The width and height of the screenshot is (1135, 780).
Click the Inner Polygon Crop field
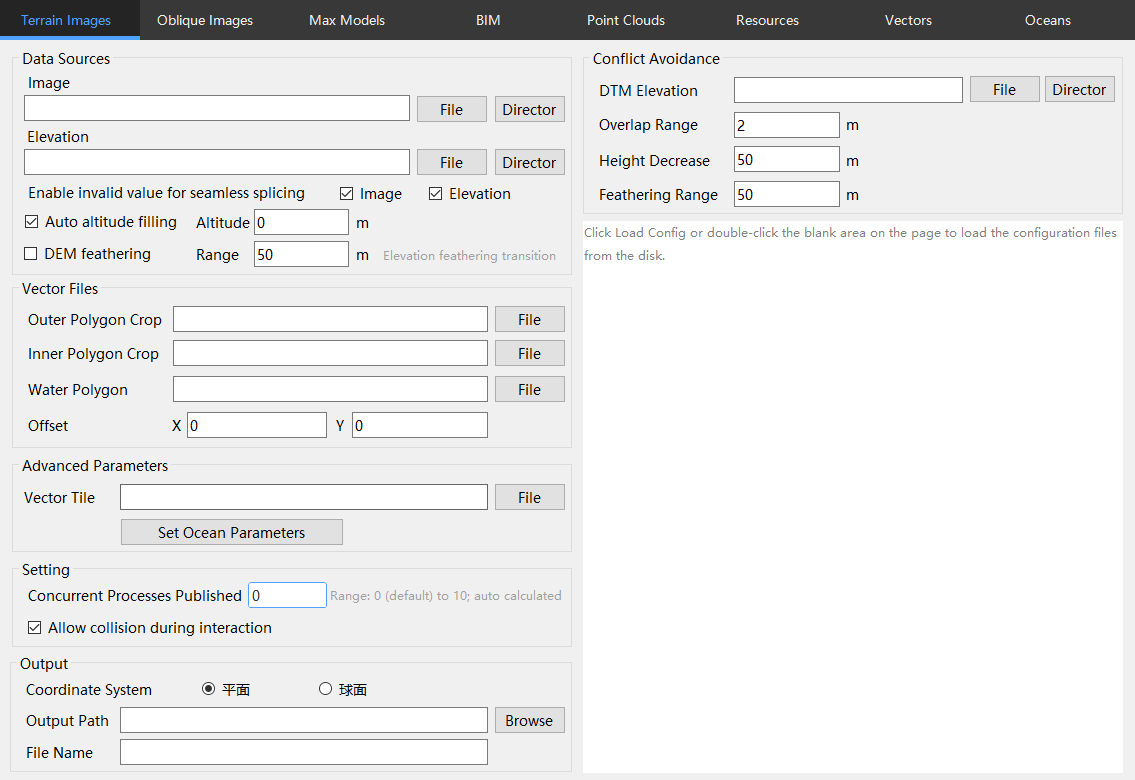(x=330, y=353)
